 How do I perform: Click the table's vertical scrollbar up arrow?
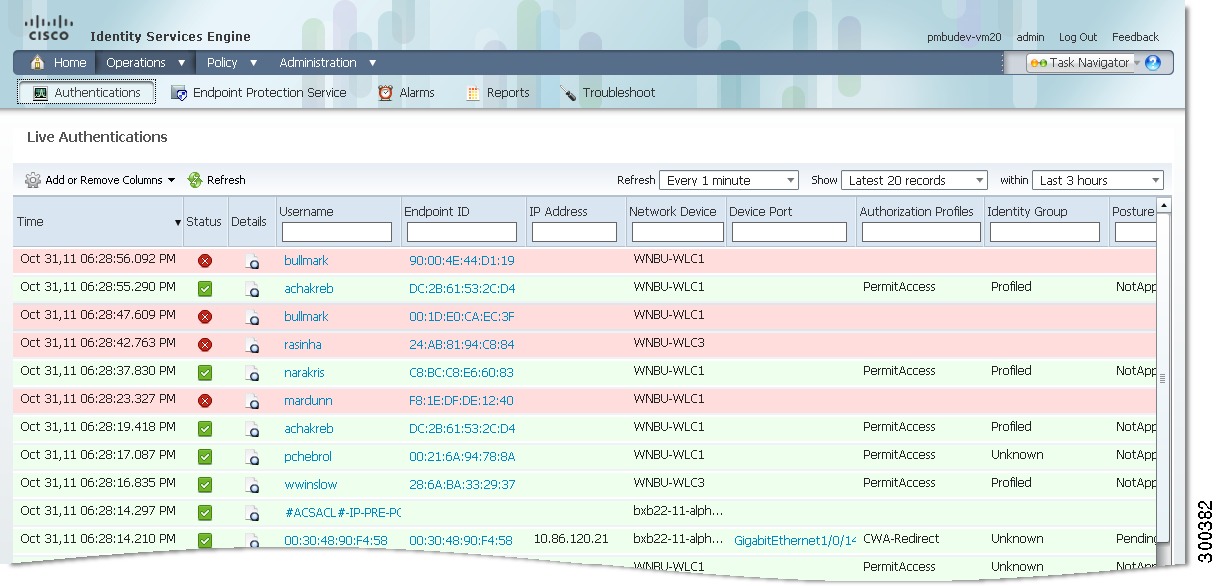click(x=1163, y=205)
